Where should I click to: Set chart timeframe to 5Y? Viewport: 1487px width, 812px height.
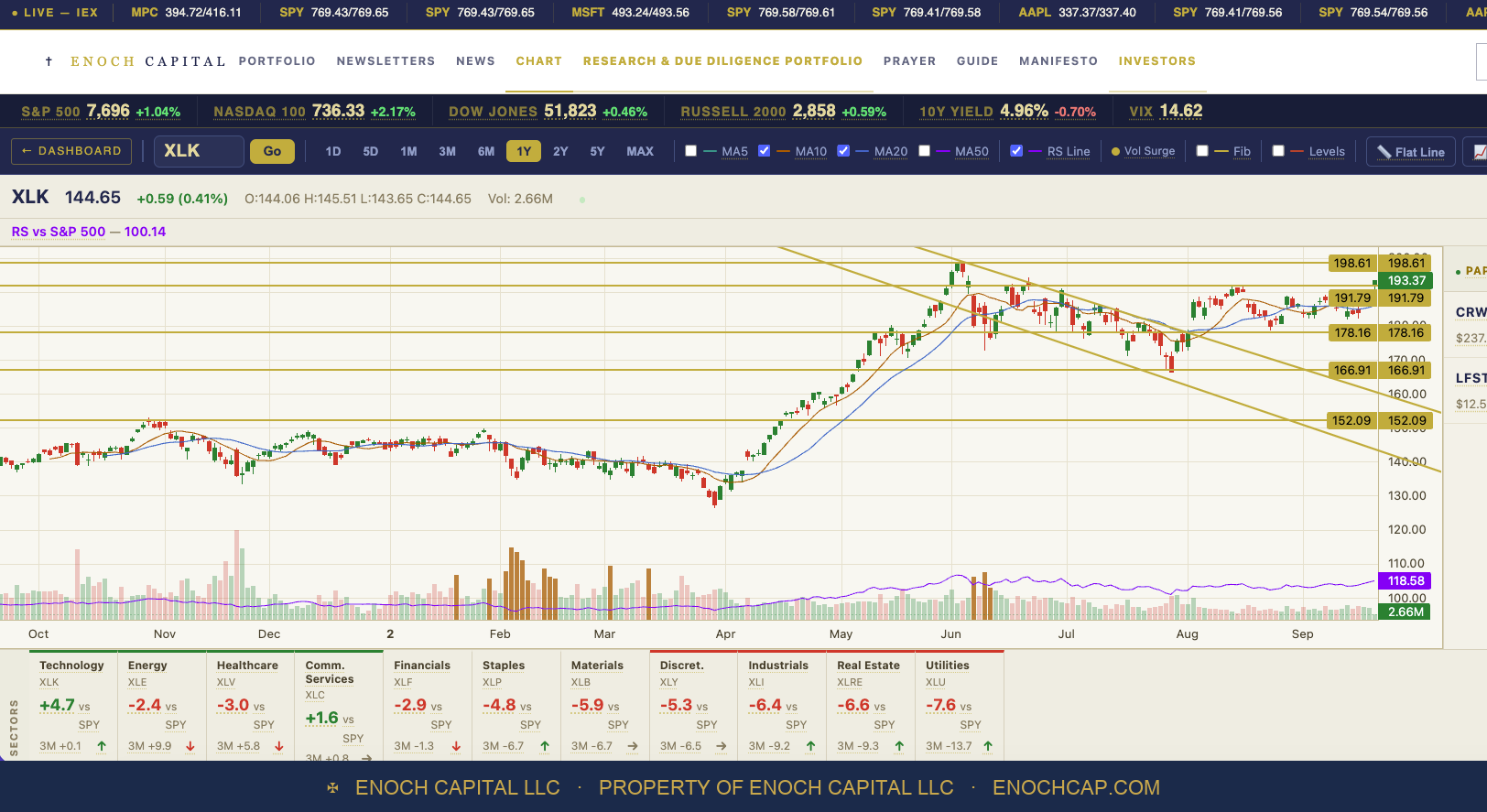pyautogui.click(x=598, y=151)
